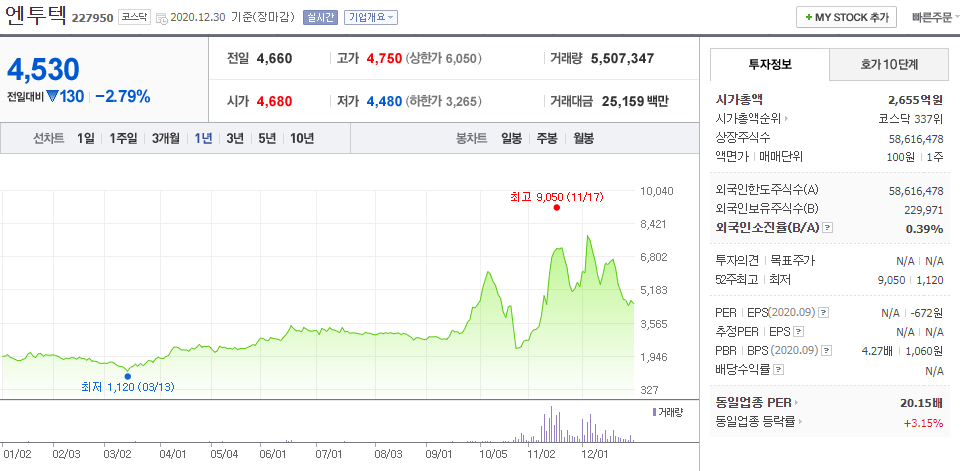Viewport: 964px width, 471px height.
Task: Click the 고가 value 4,750
Action: point(384,59)
